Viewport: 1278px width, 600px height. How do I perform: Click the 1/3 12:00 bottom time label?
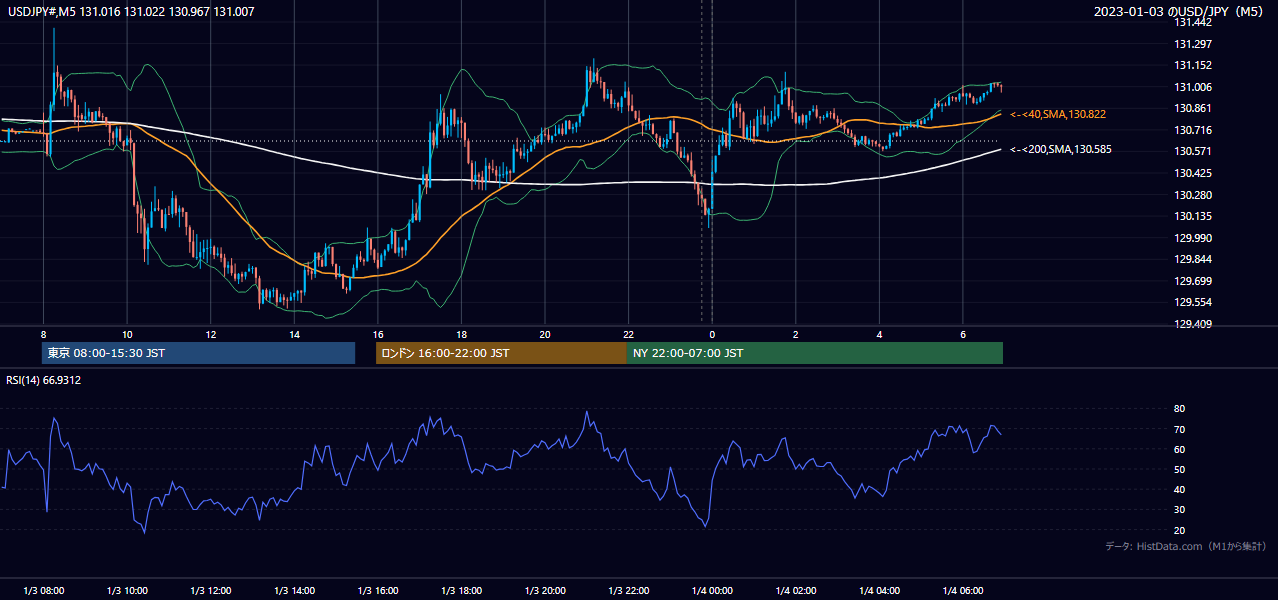pyautogui.click(x=210, y=591)
